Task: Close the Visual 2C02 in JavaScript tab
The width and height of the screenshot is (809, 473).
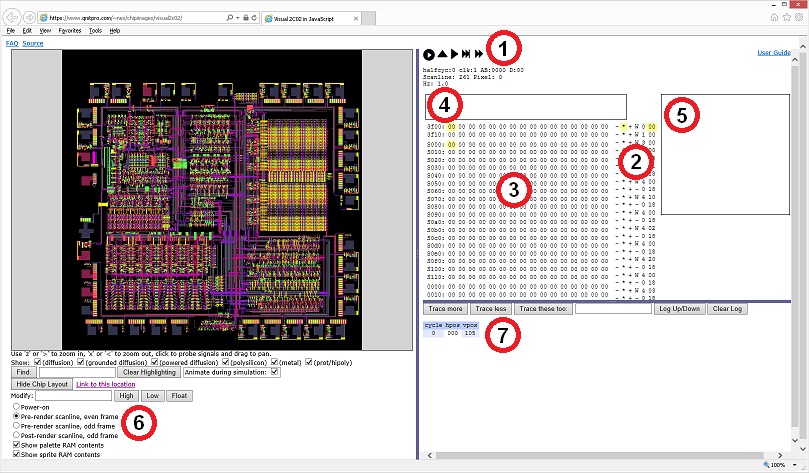Action: (x=355, y=19)
